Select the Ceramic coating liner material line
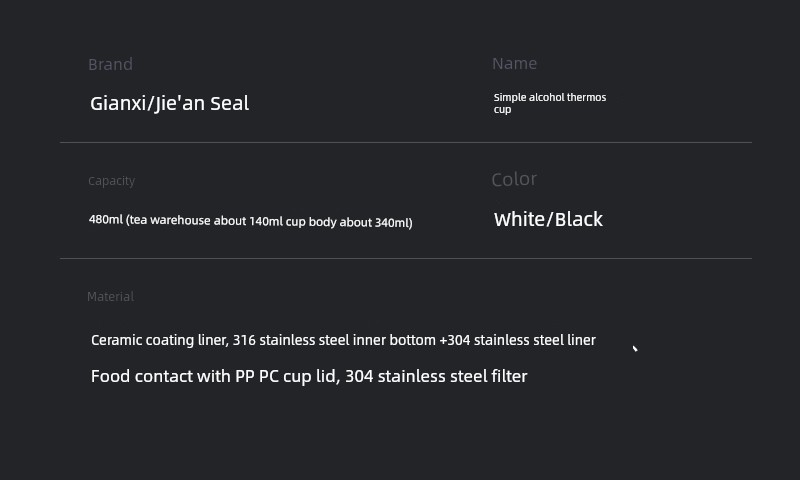Screen dimensions: 800x480 click(343, 340)
